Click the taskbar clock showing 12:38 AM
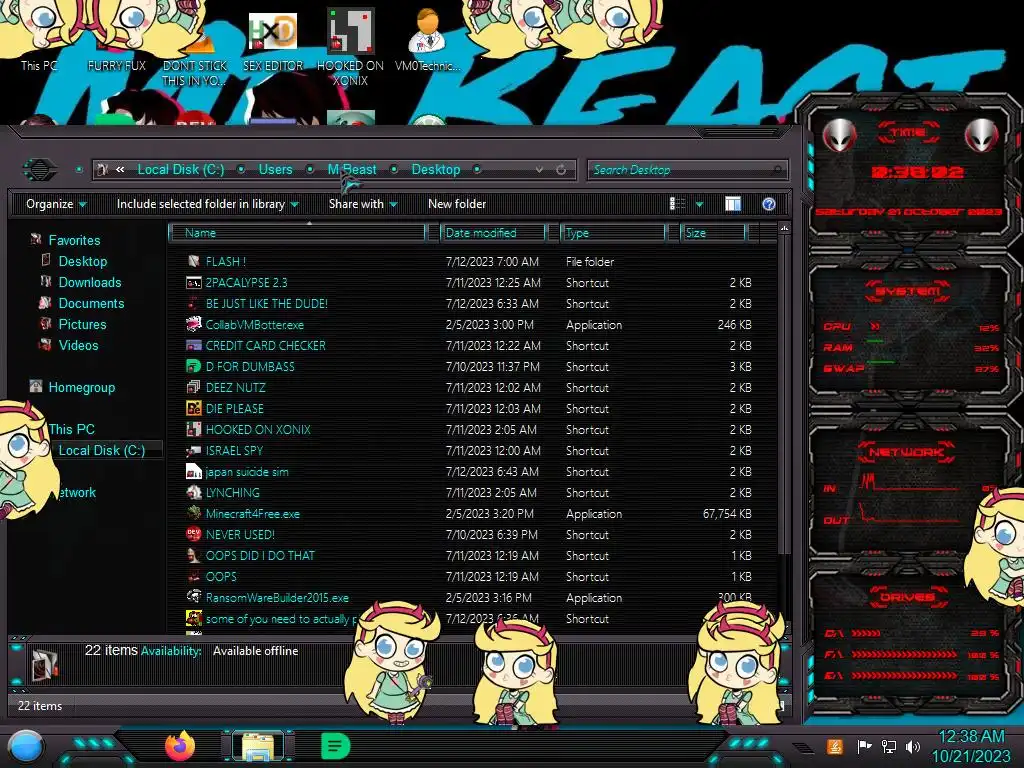Screen dimensions: 1024x768 tap(971, 737)
